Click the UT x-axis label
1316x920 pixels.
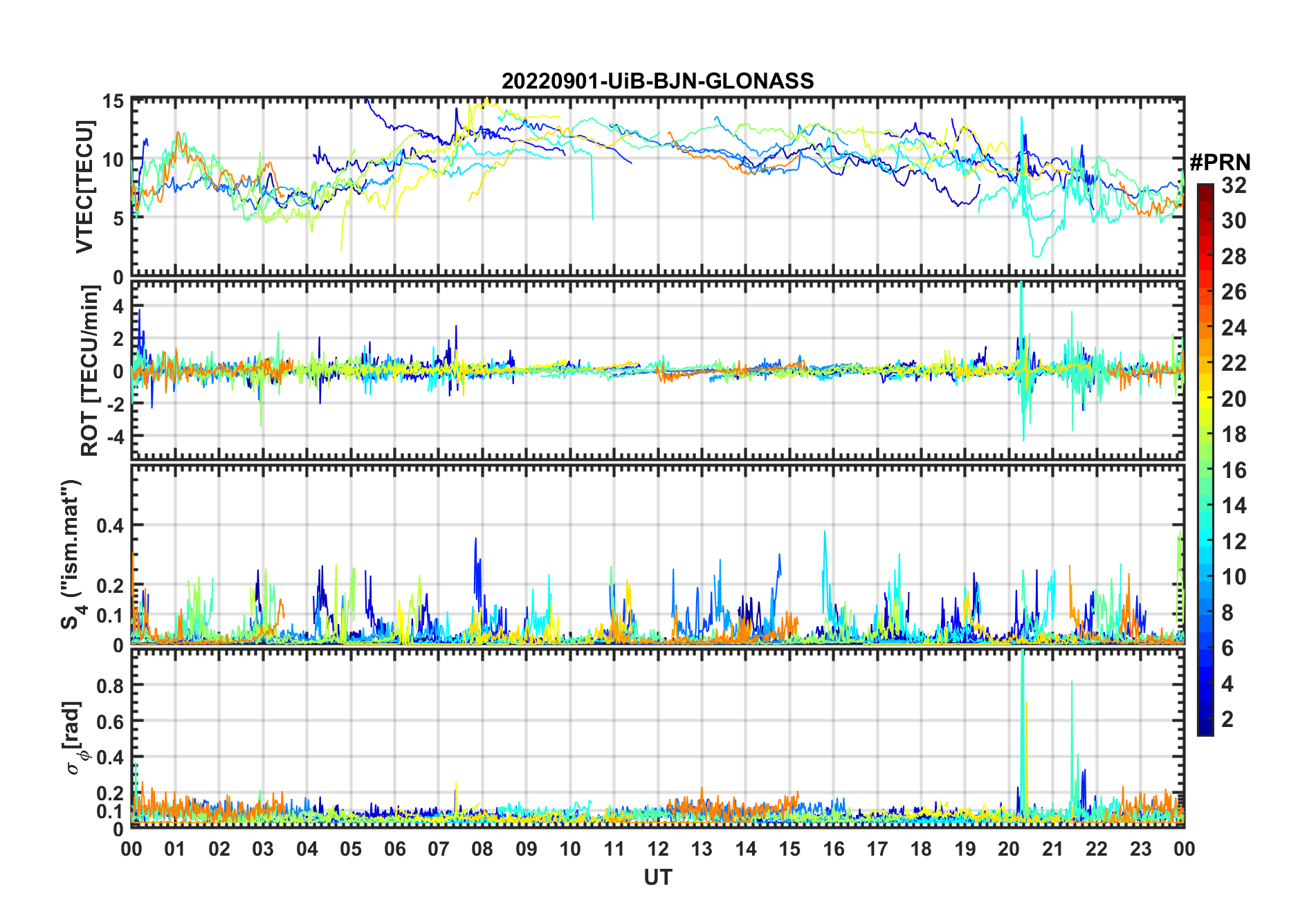click(x=657, y=878)
